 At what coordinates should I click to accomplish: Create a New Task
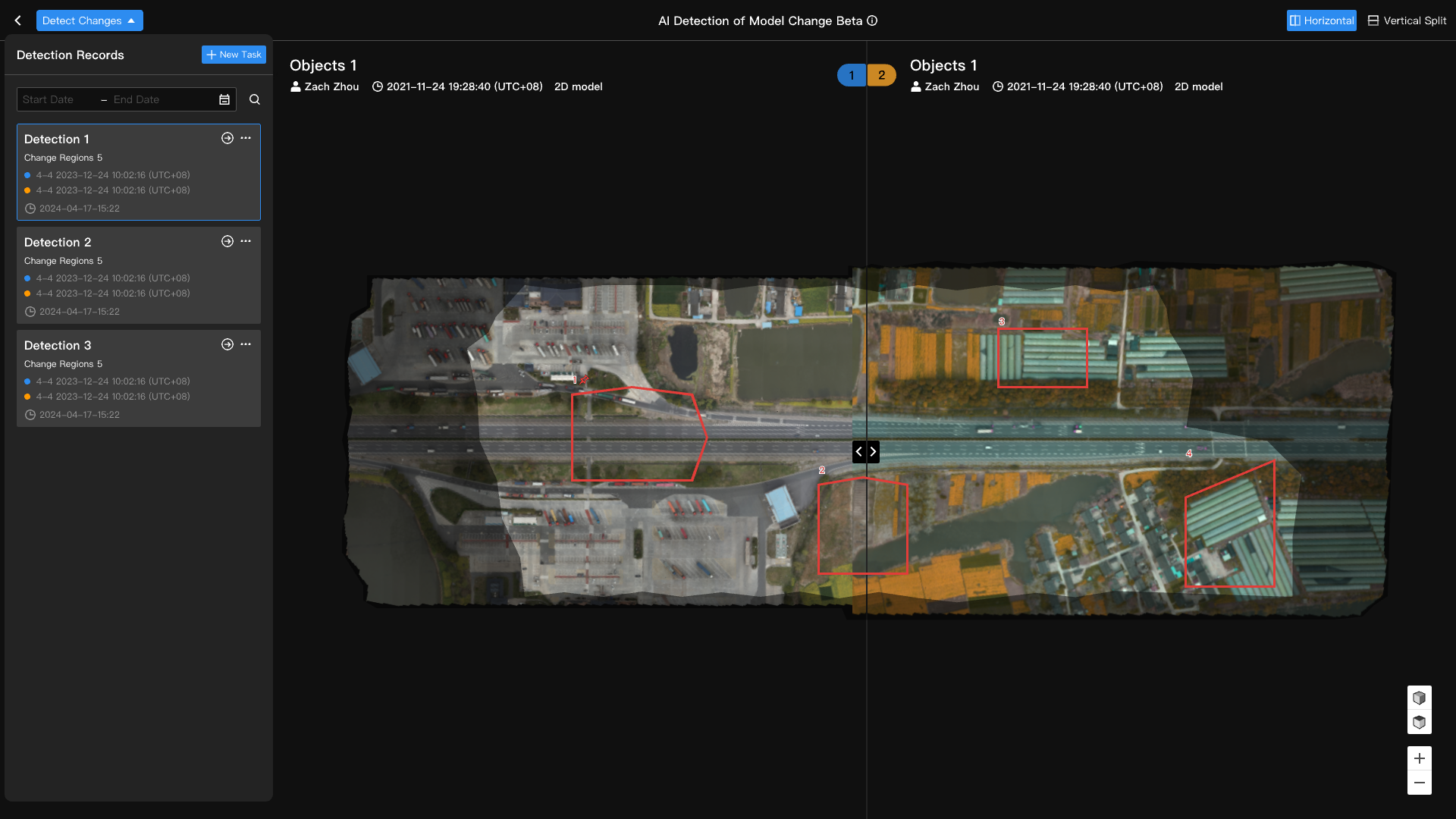pyautogui.click(x=234, y=55)
